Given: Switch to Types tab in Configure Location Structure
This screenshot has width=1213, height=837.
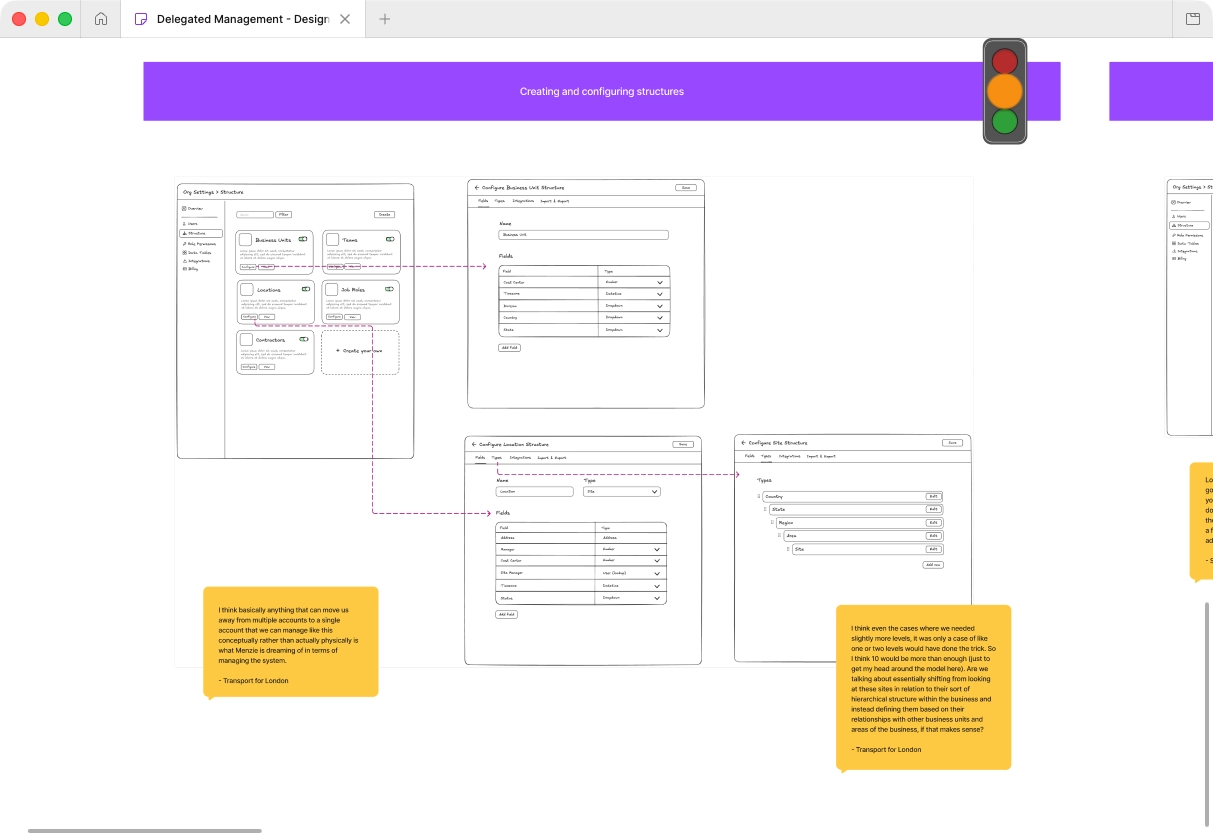Looking at the screenshot, I should 497,458.
